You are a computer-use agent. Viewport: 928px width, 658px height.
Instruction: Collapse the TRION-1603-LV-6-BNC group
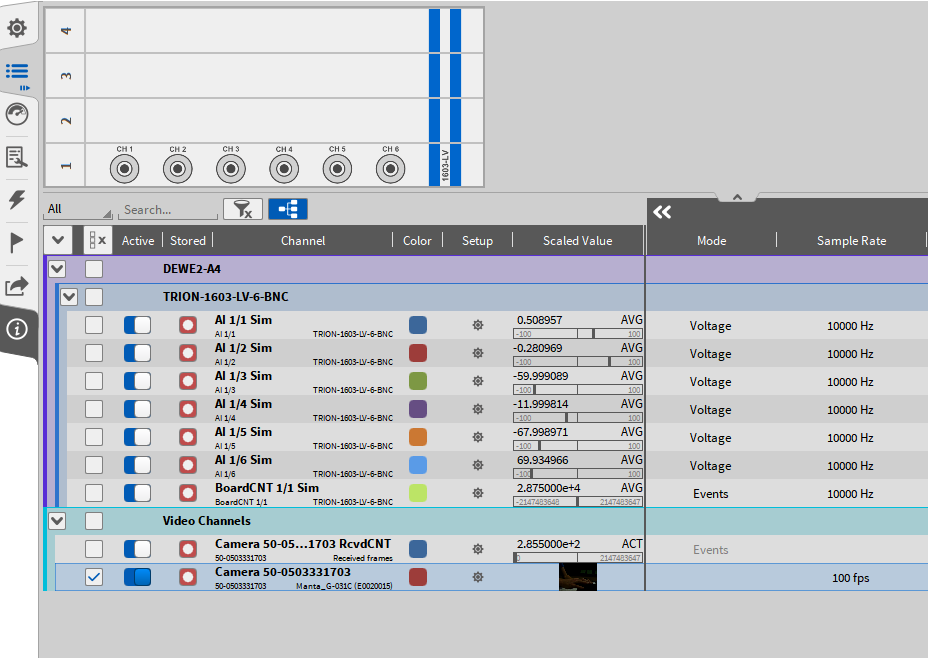pos(69,297)
